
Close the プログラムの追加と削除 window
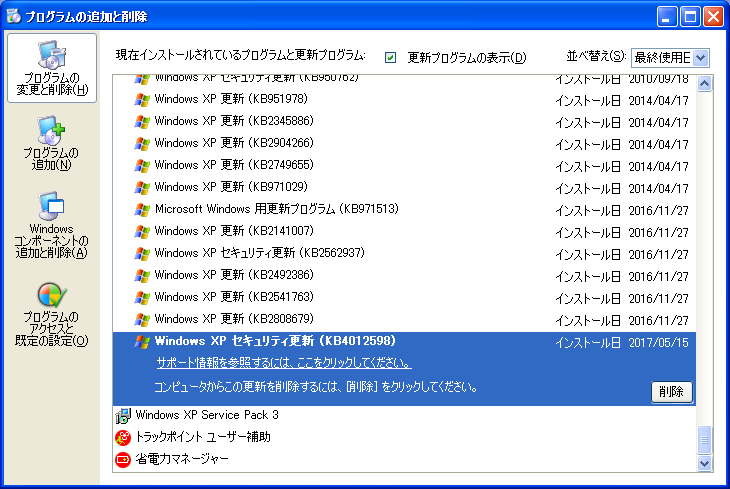(713, 17)
